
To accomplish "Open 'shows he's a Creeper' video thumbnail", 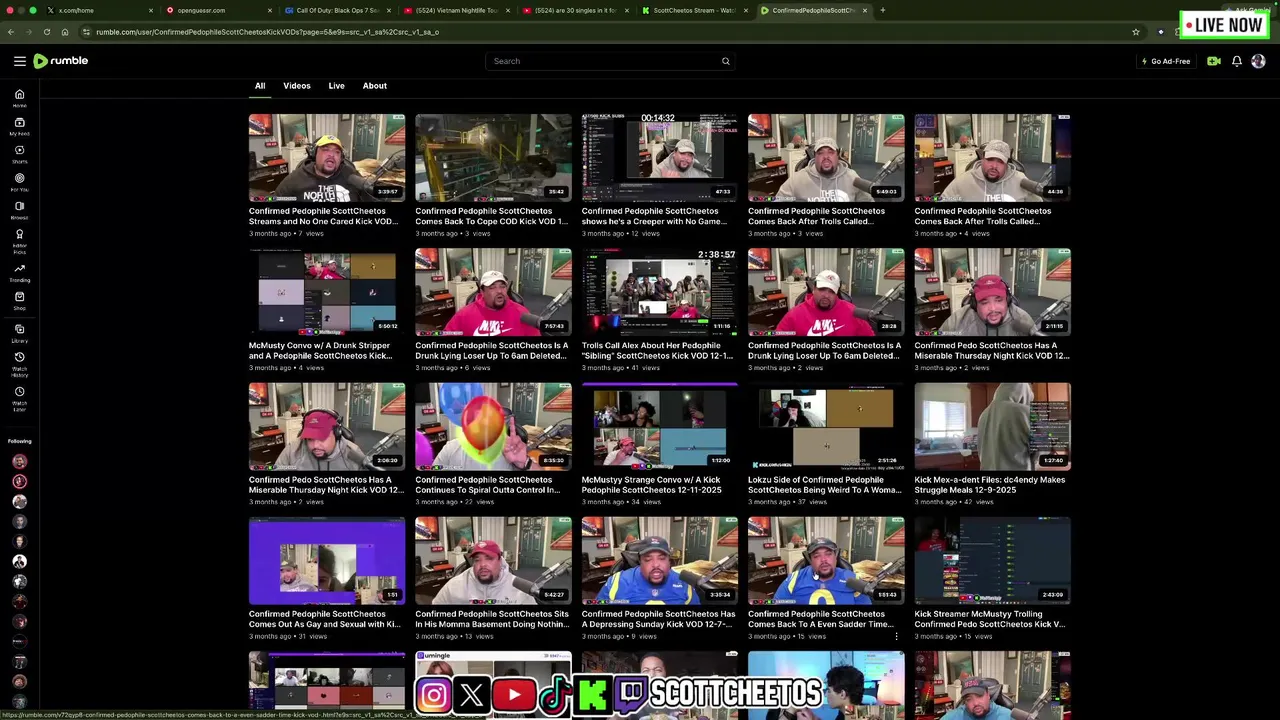I will 659,157.
